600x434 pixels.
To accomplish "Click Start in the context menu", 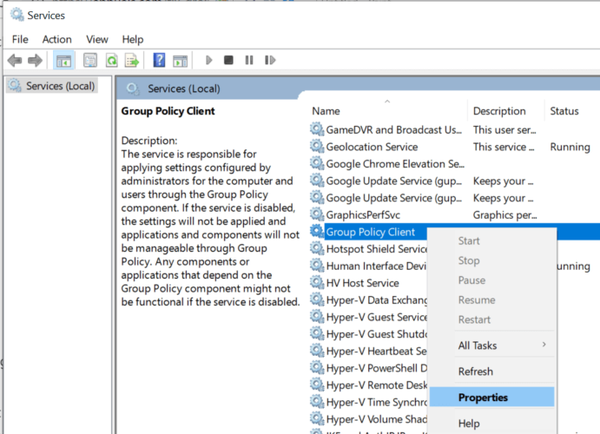I will (x=492, y=241).
